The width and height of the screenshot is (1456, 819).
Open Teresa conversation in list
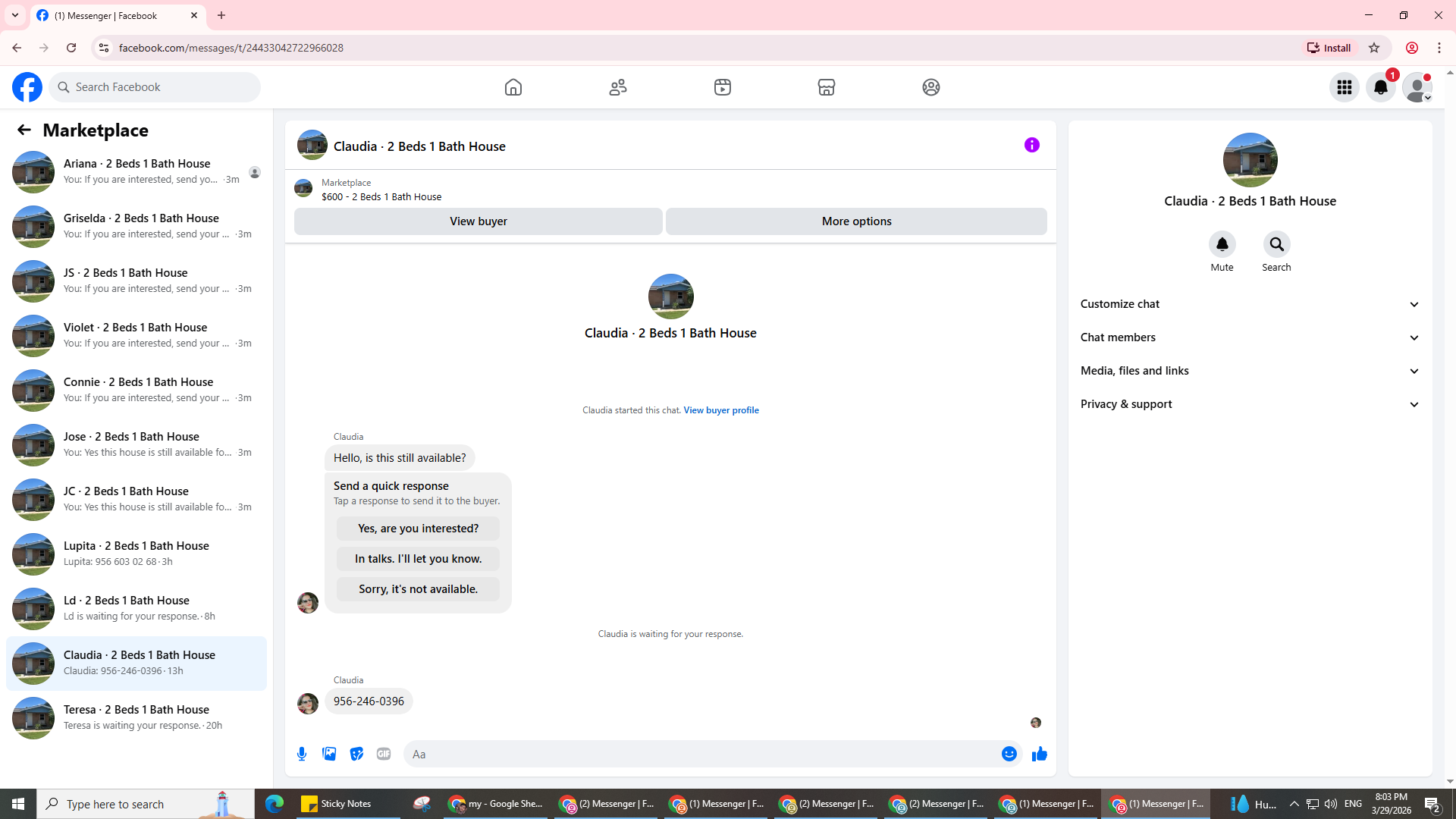136,718
